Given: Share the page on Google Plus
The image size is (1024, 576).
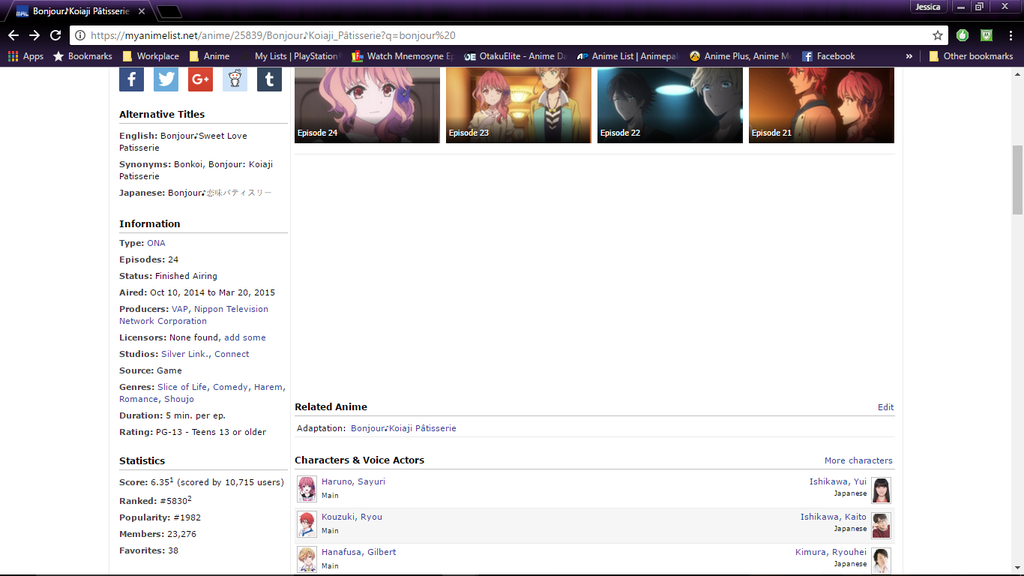Looking at the screenshot, I should click(x=200, y=80).
